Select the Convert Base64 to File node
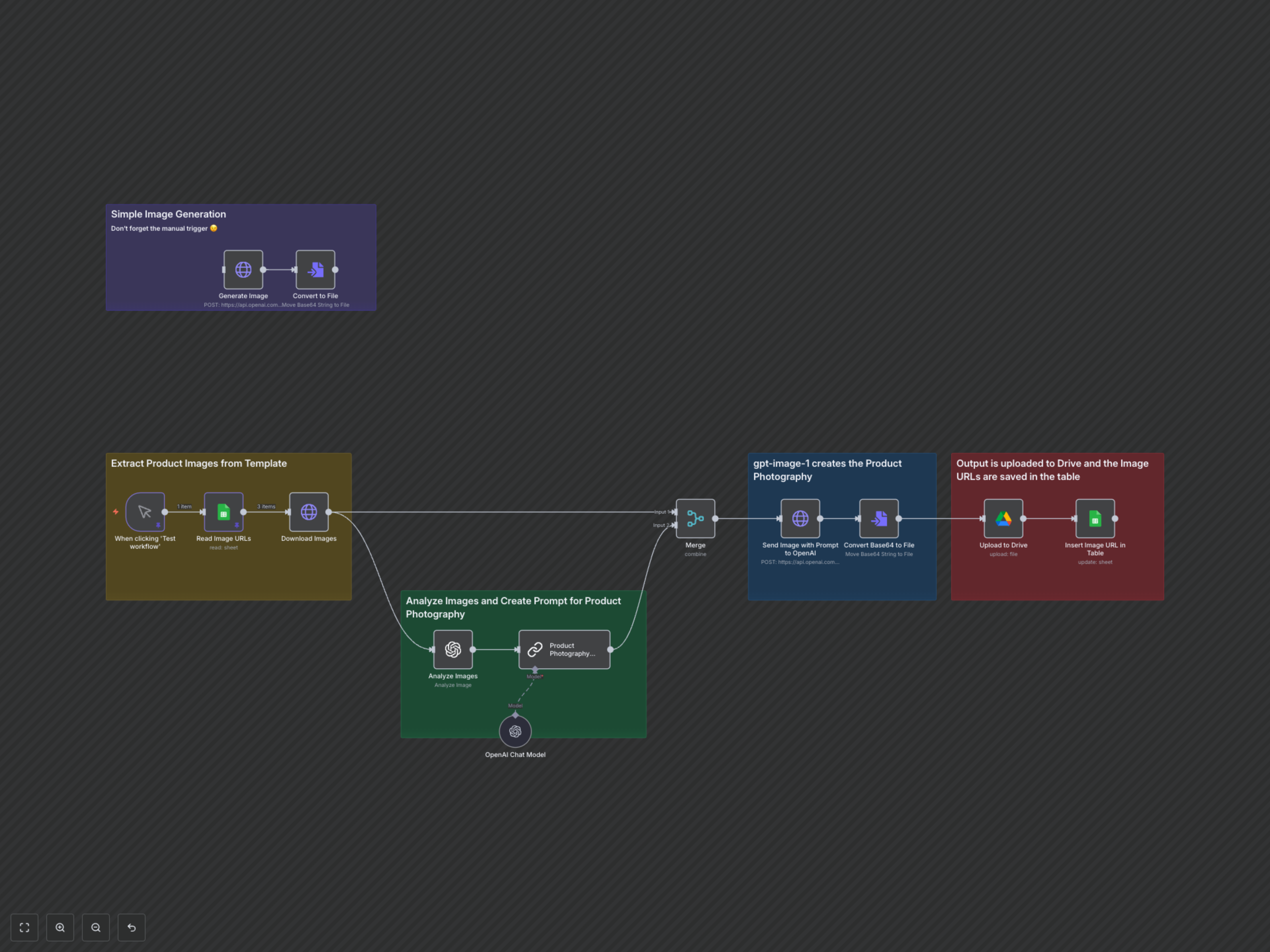Screen dimensions: 1270x952 point(878,519)
